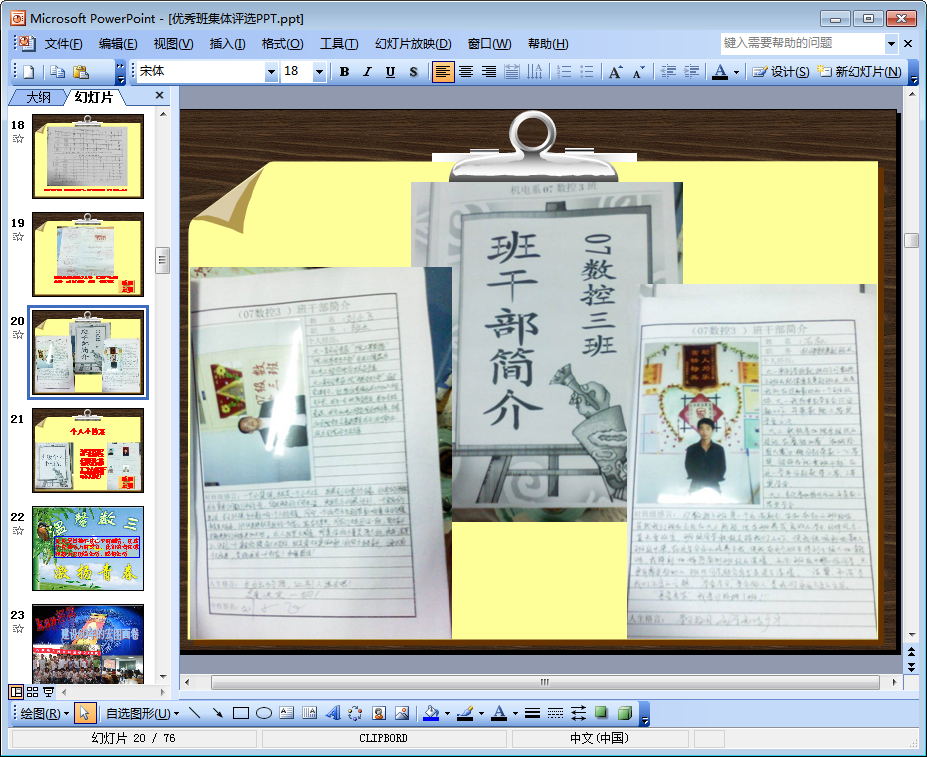Open the 自选图形(U) AutoShapes menu
The height and width of the screenshot is (757, 927).
[142, 714]
